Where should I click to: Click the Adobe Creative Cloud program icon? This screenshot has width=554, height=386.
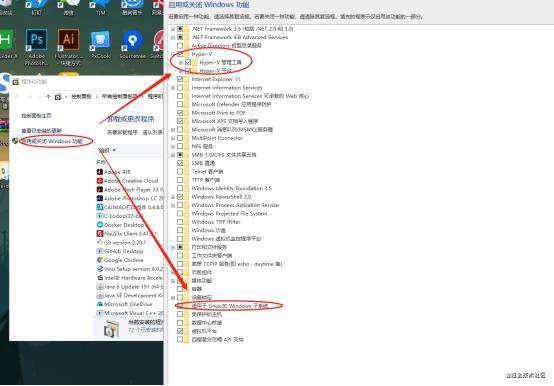pos(100,180)
